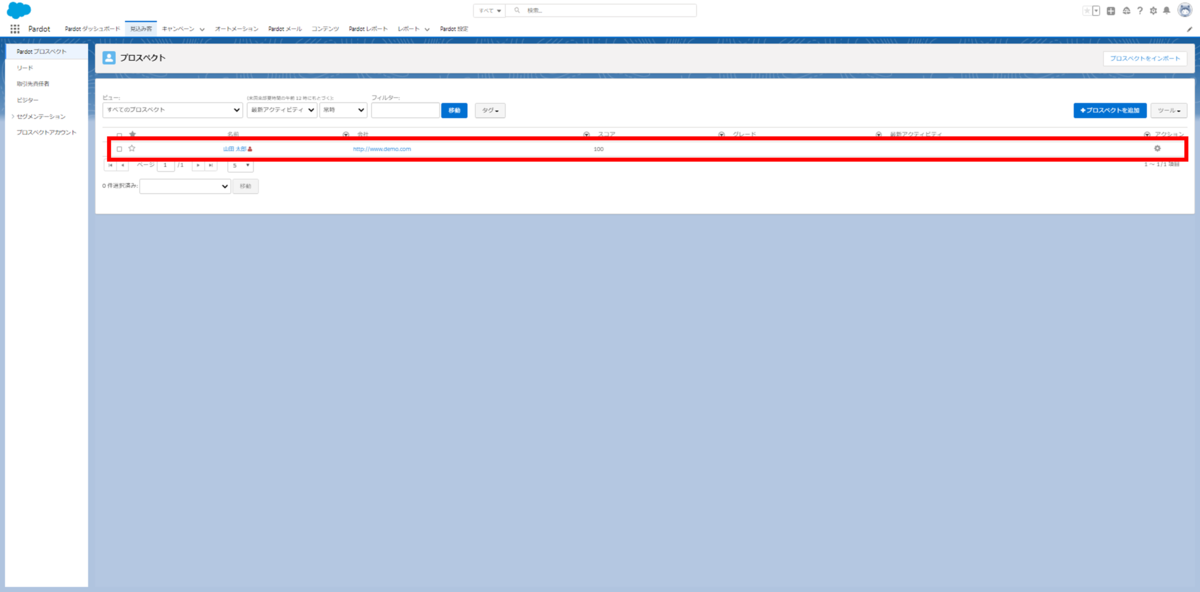Sort by the スコア column header
The image size is (1200, 592).
[607, 134]
